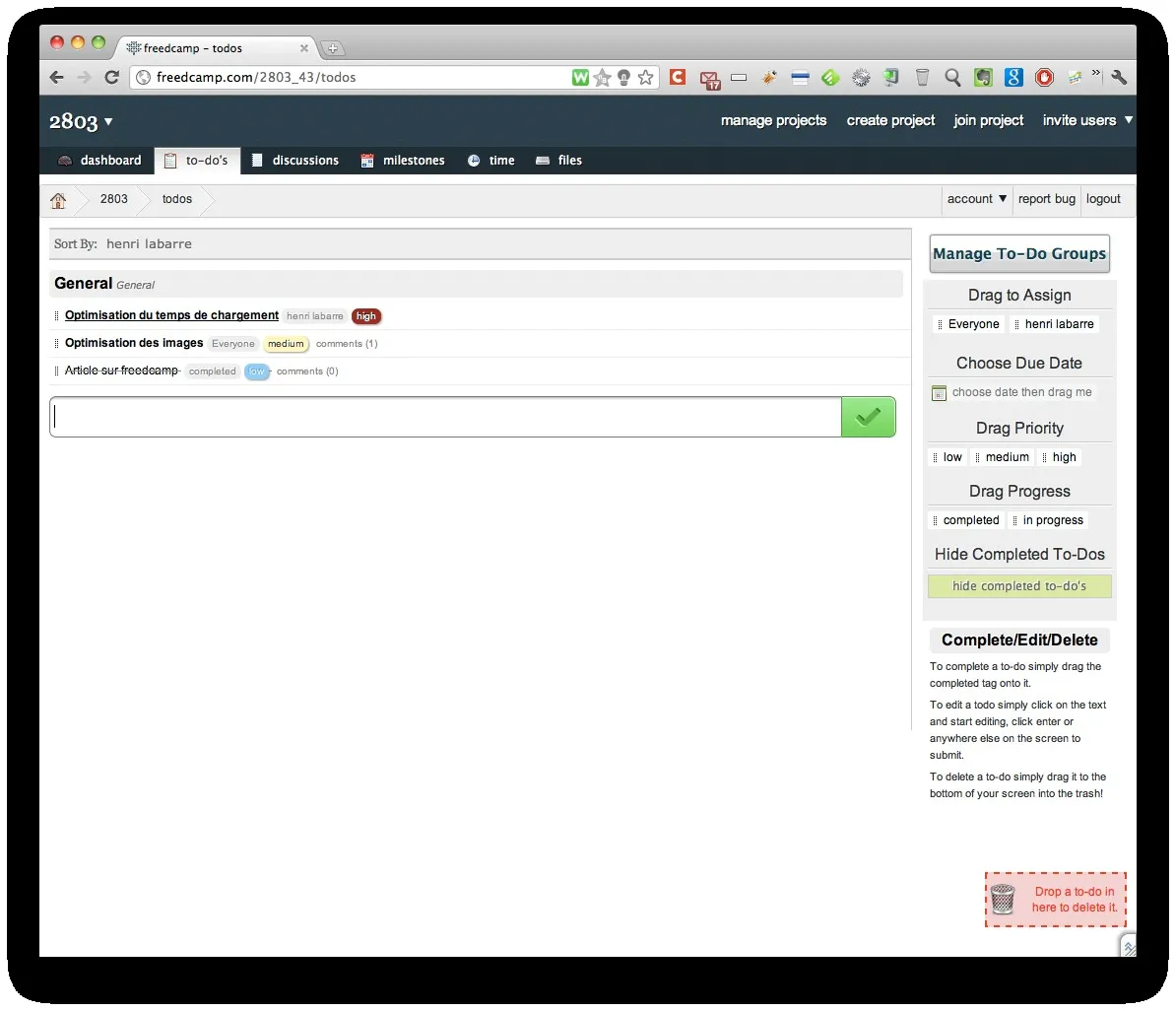Screen dimensions: 1176x1011
Task: Switch to the milestones tab
Action: point(403,161)
